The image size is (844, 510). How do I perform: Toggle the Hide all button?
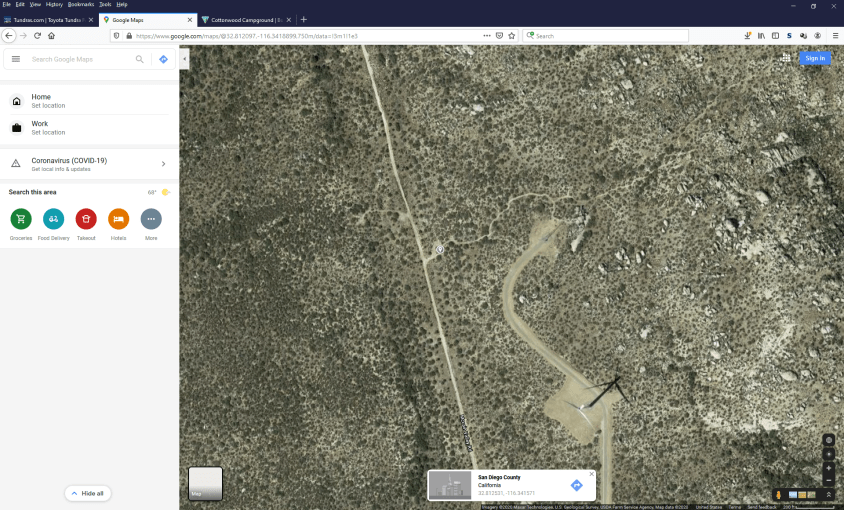pos(87,493)
